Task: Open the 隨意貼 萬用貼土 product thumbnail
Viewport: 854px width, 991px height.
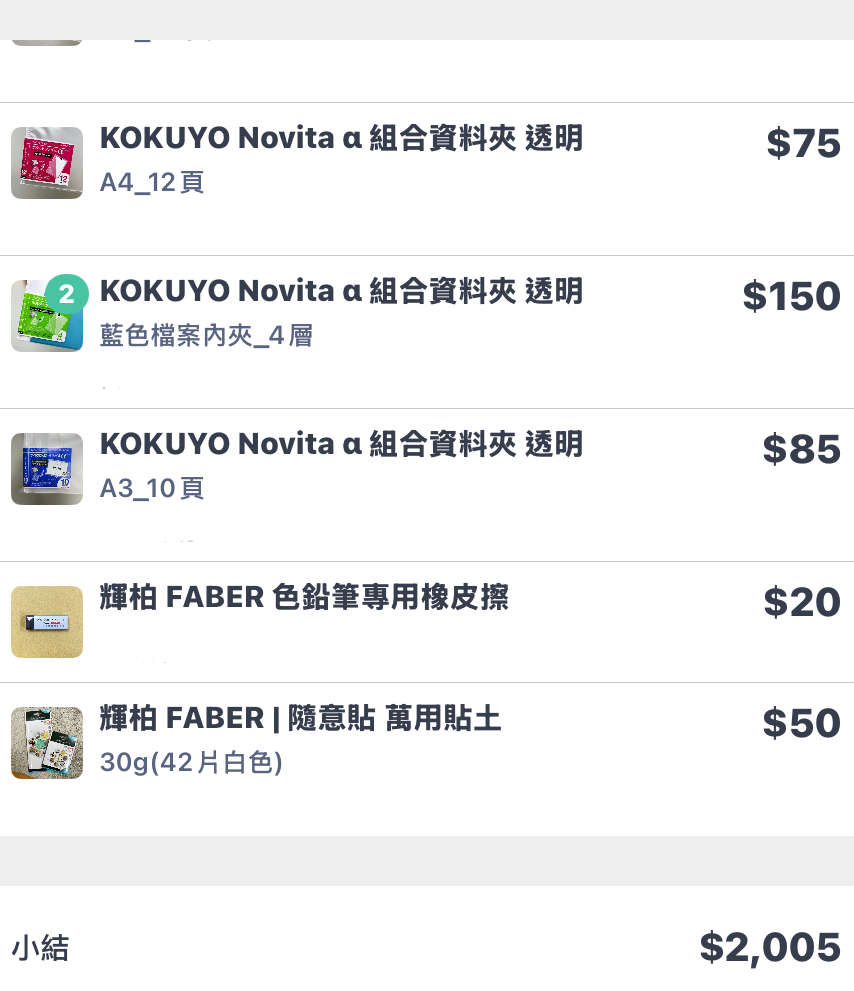Action: click(x=47, y=743)
